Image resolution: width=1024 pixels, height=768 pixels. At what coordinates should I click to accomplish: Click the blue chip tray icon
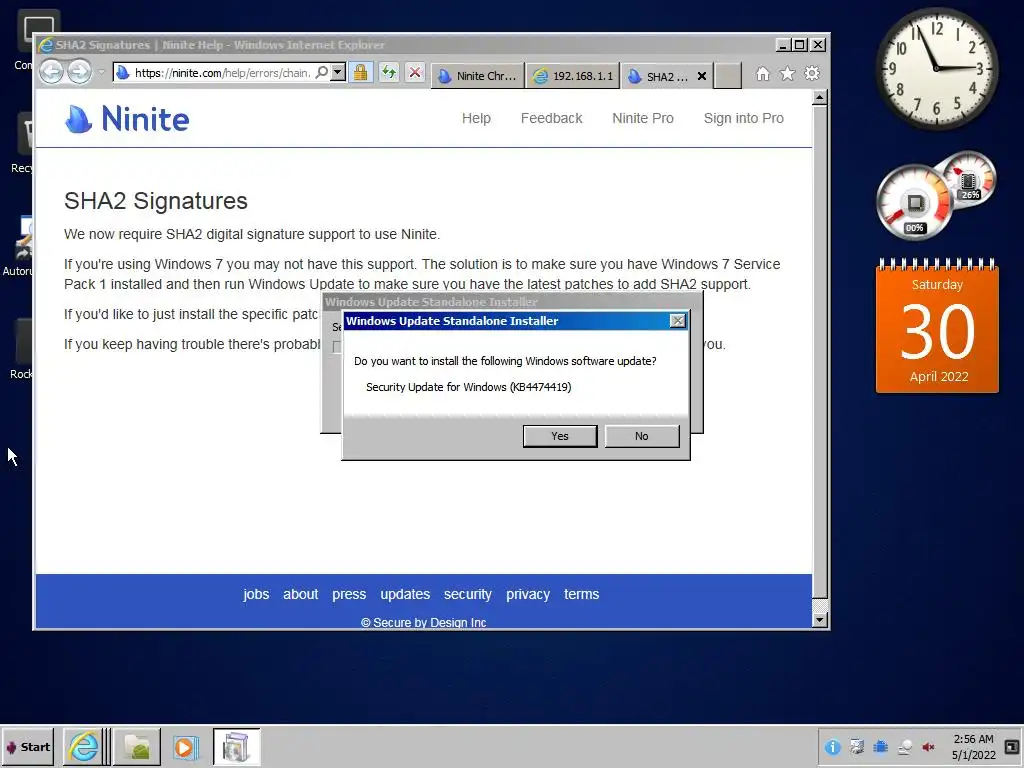pos(880,747)
